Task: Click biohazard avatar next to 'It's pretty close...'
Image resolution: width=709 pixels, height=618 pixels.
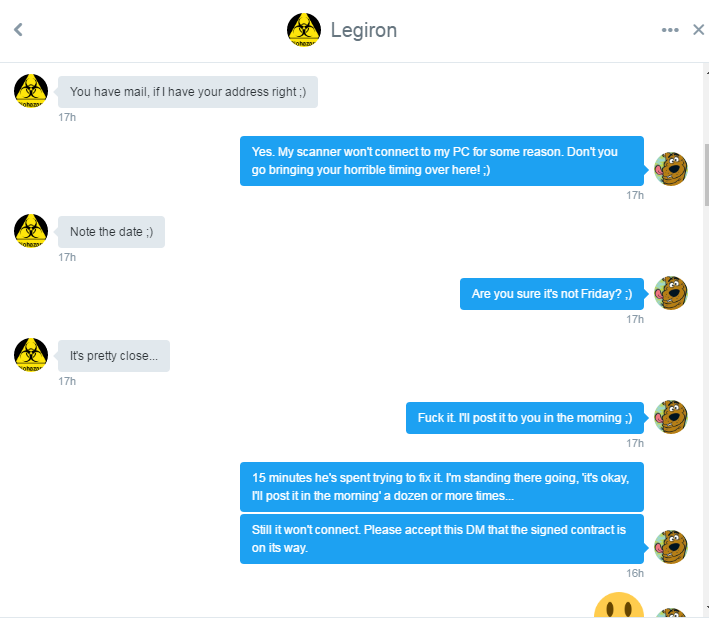Action: pyautogui.click(x=31, y=355)
